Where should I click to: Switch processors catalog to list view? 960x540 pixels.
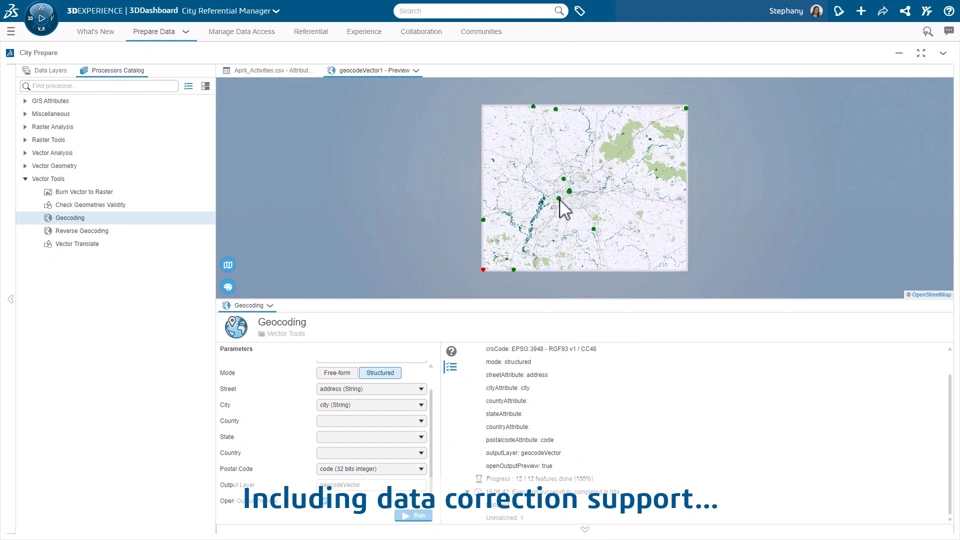point(189,86)
